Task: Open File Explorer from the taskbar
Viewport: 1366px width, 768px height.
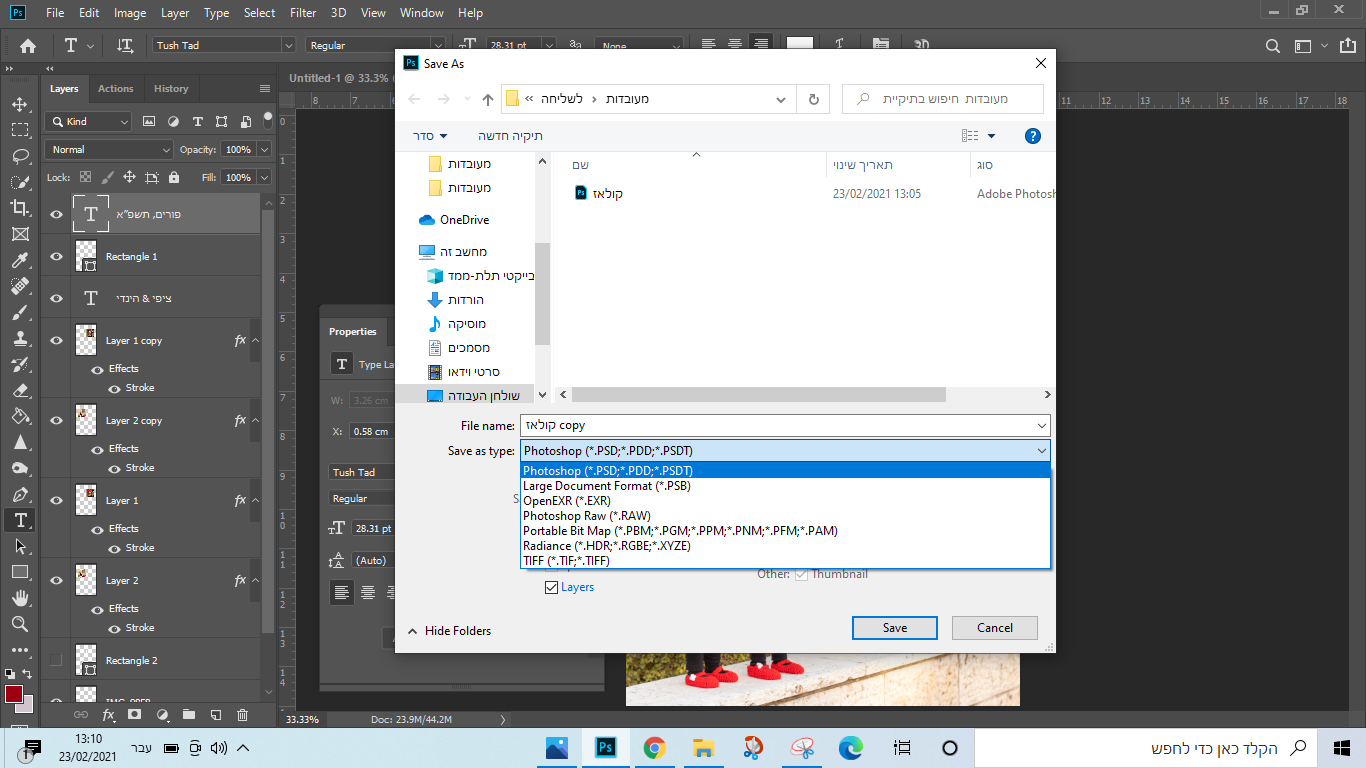Action: pos(704,747)
